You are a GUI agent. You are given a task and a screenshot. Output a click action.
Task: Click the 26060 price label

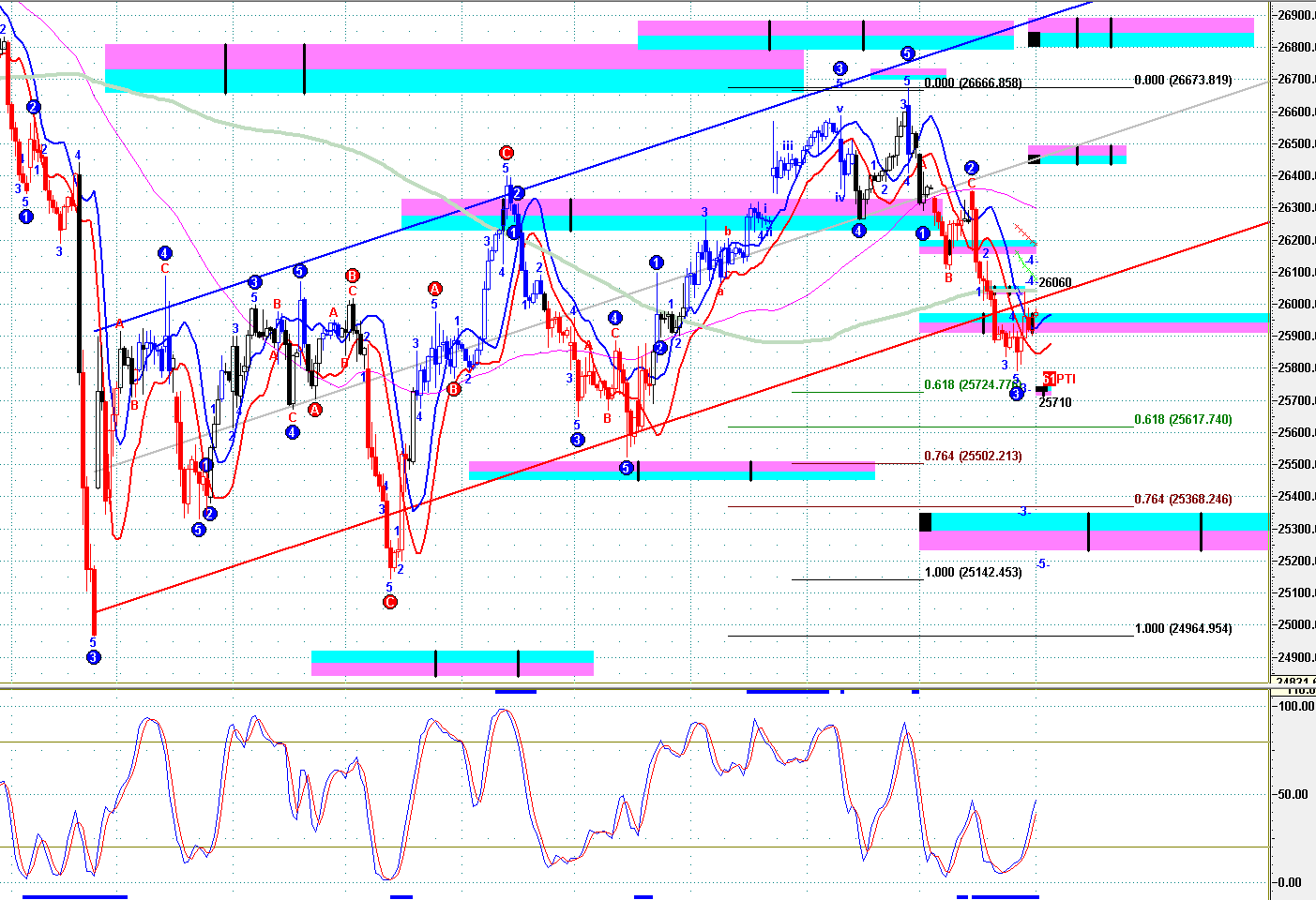coord(1055,282)
